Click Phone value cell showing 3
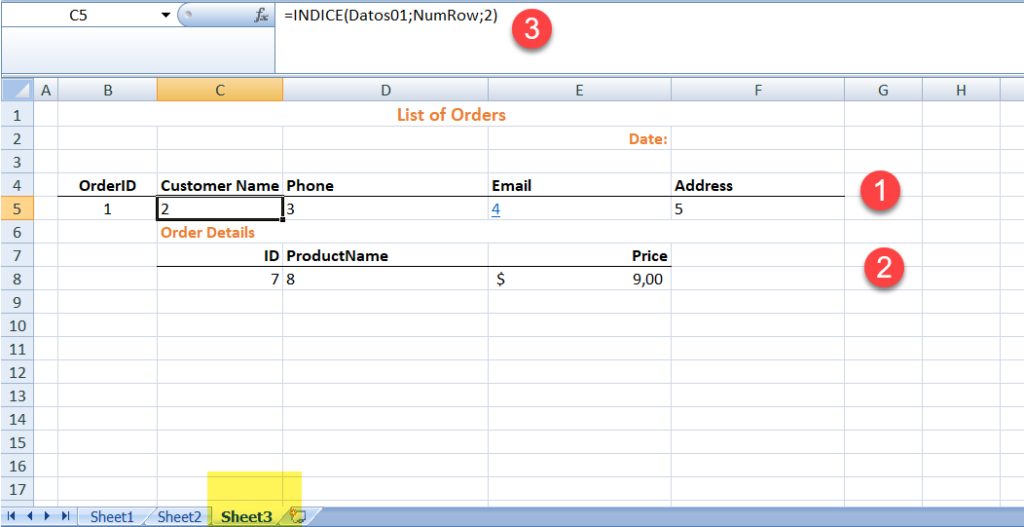The width and height of the screenshot is (1024, 527). pos(385,210)
